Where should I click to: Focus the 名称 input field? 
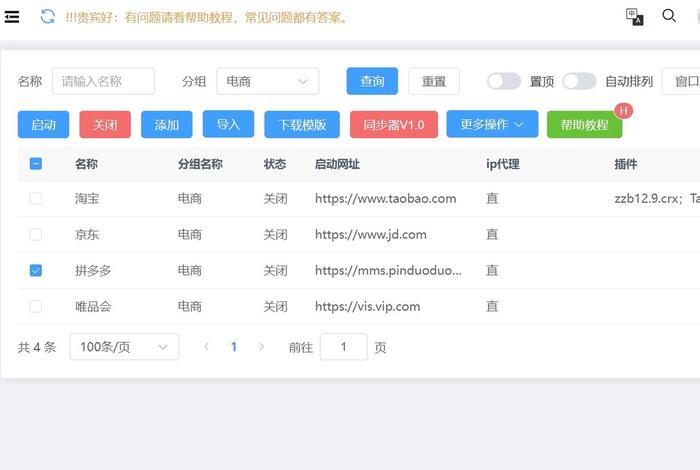coord(103,81)
